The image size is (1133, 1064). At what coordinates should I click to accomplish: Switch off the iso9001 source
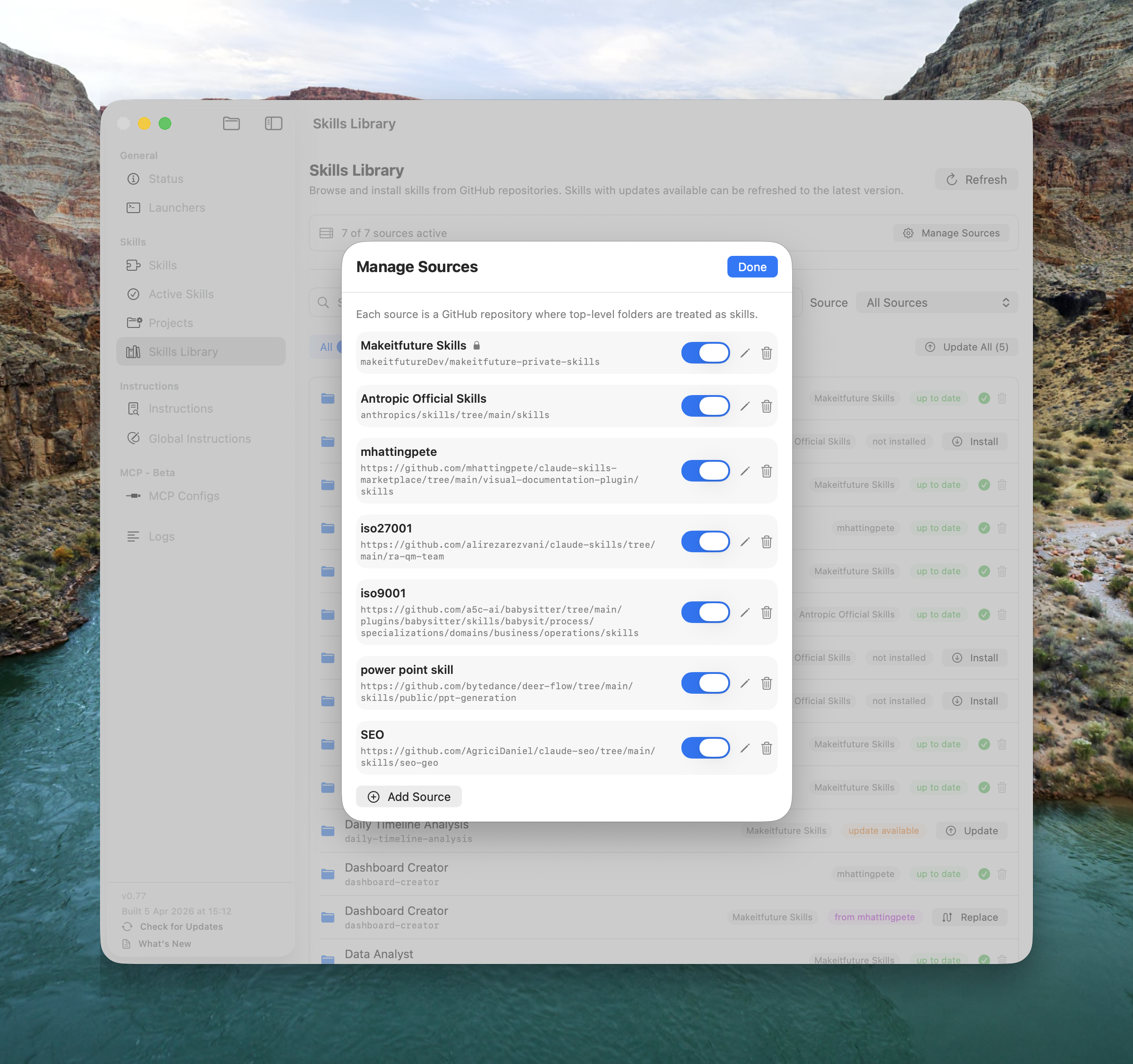[x=705, y=612]
